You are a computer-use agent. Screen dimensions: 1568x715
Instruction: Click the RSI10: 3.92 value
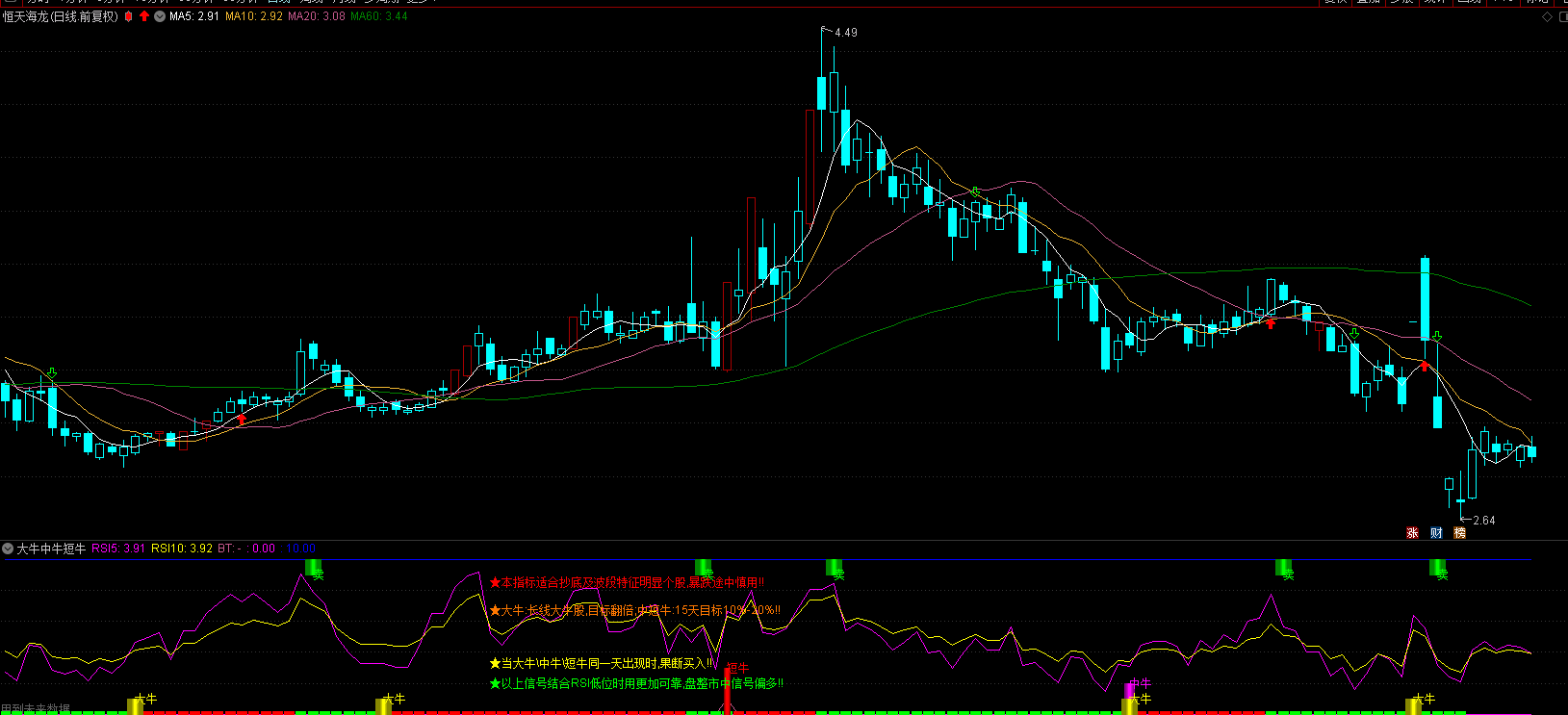(x=182, y=549)
